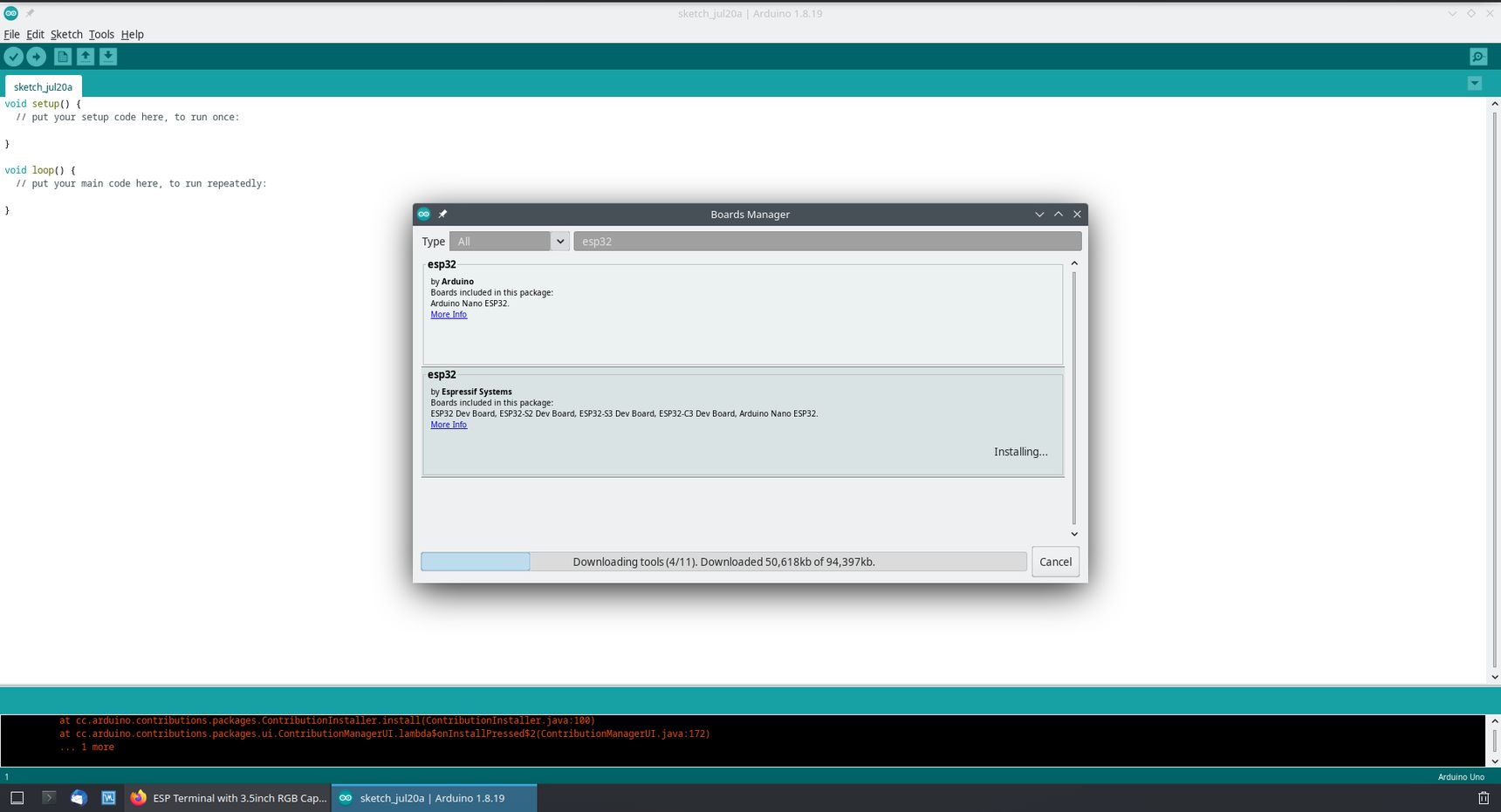Click the editor scroll-up arrow
The image size is (1501, 812).
[1494, 103]
